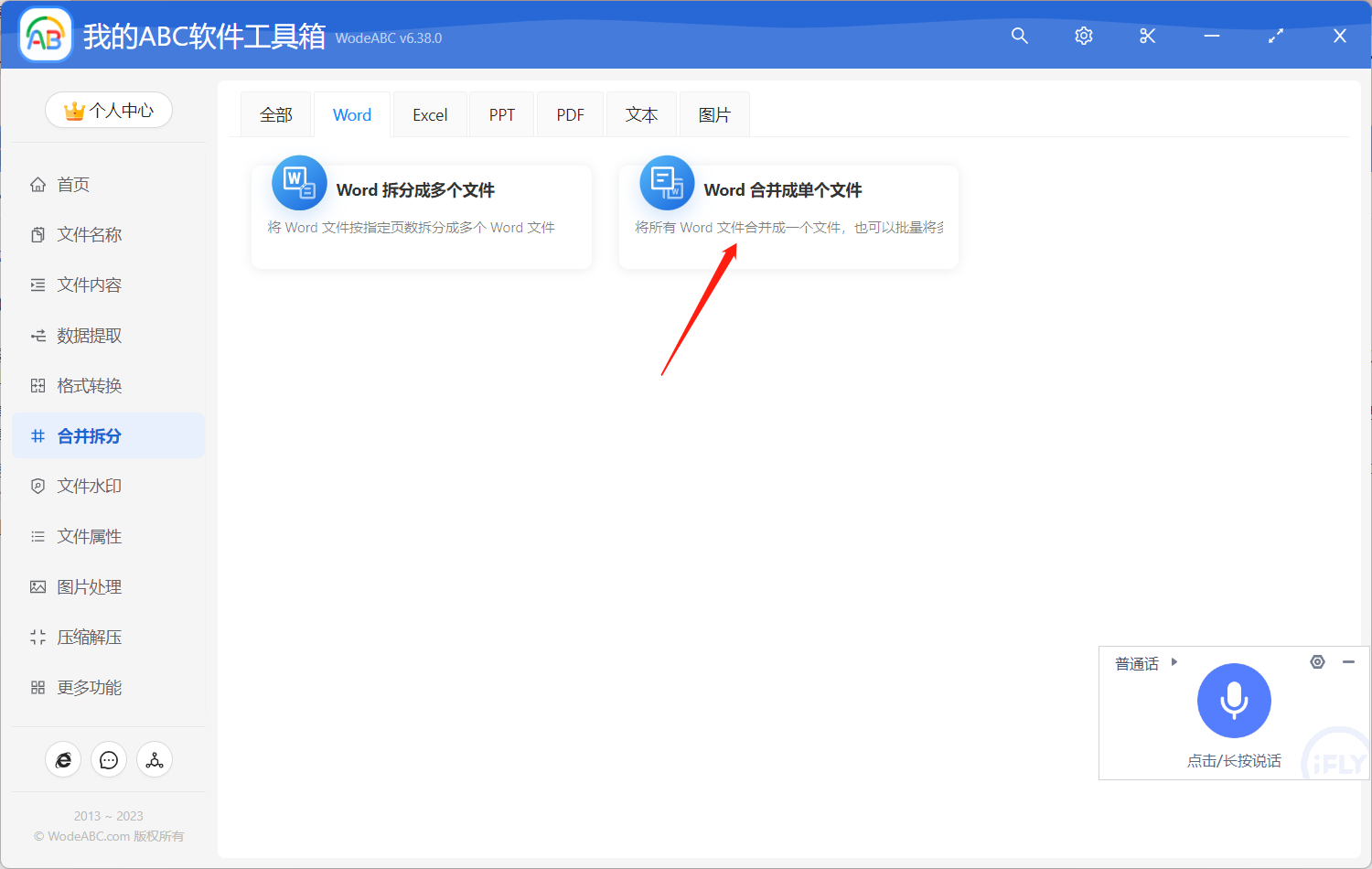Click the Word 拆分成多个文件 tool icon
1372x869 pixels.
pyautogui.click(x=298, y=182)
